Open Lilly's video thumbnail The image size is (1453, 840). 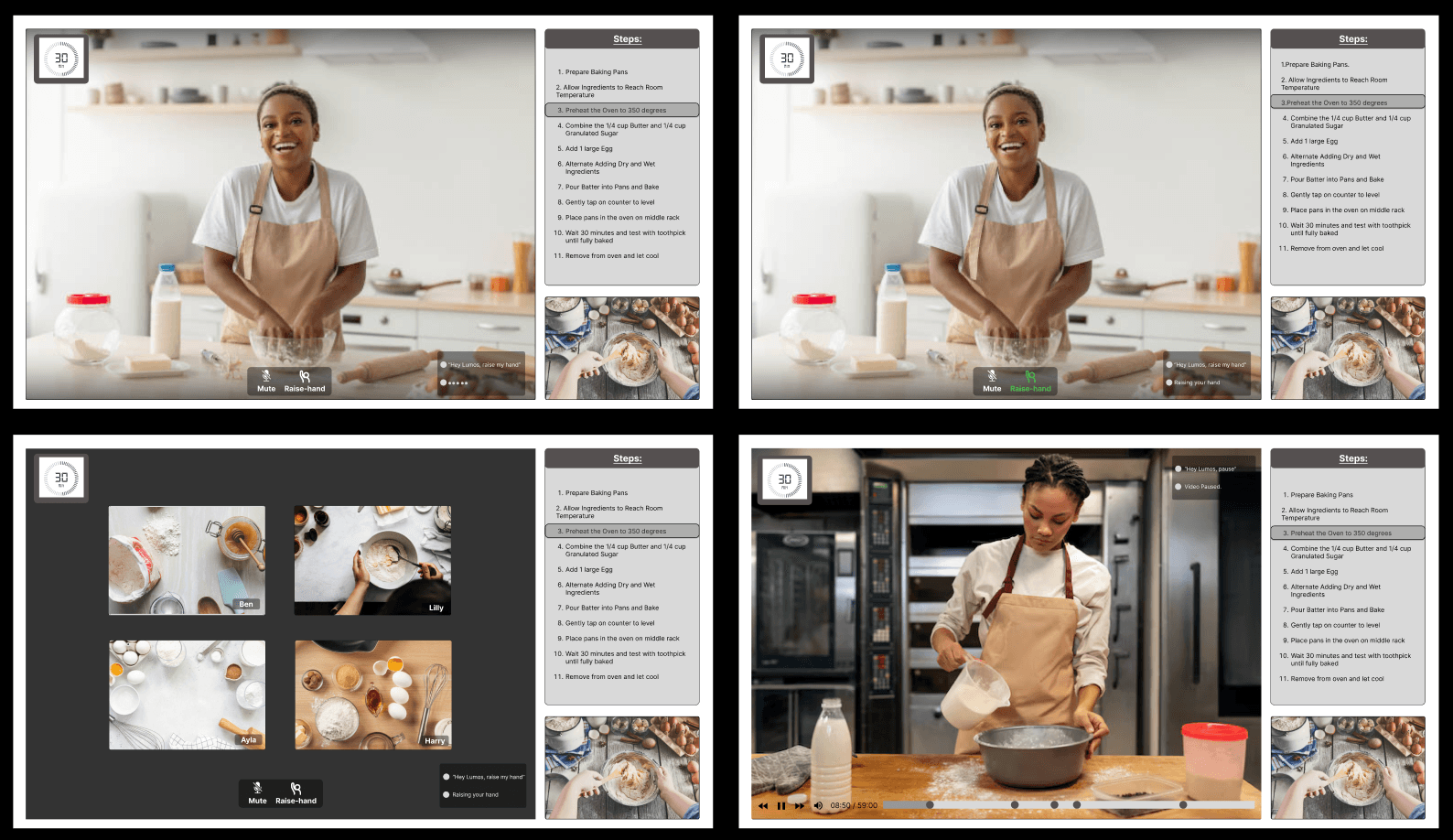(x=372, y=560)
